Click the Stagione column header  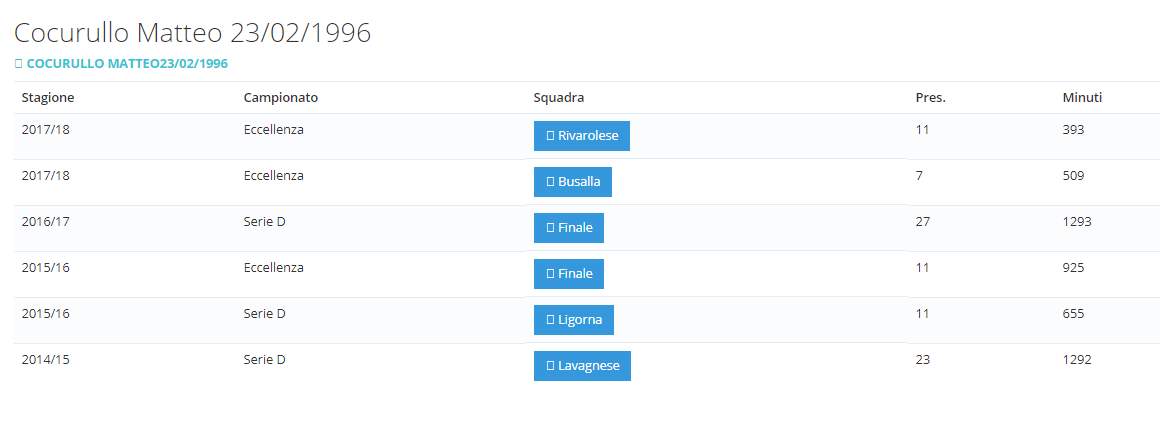coord(48,98)
